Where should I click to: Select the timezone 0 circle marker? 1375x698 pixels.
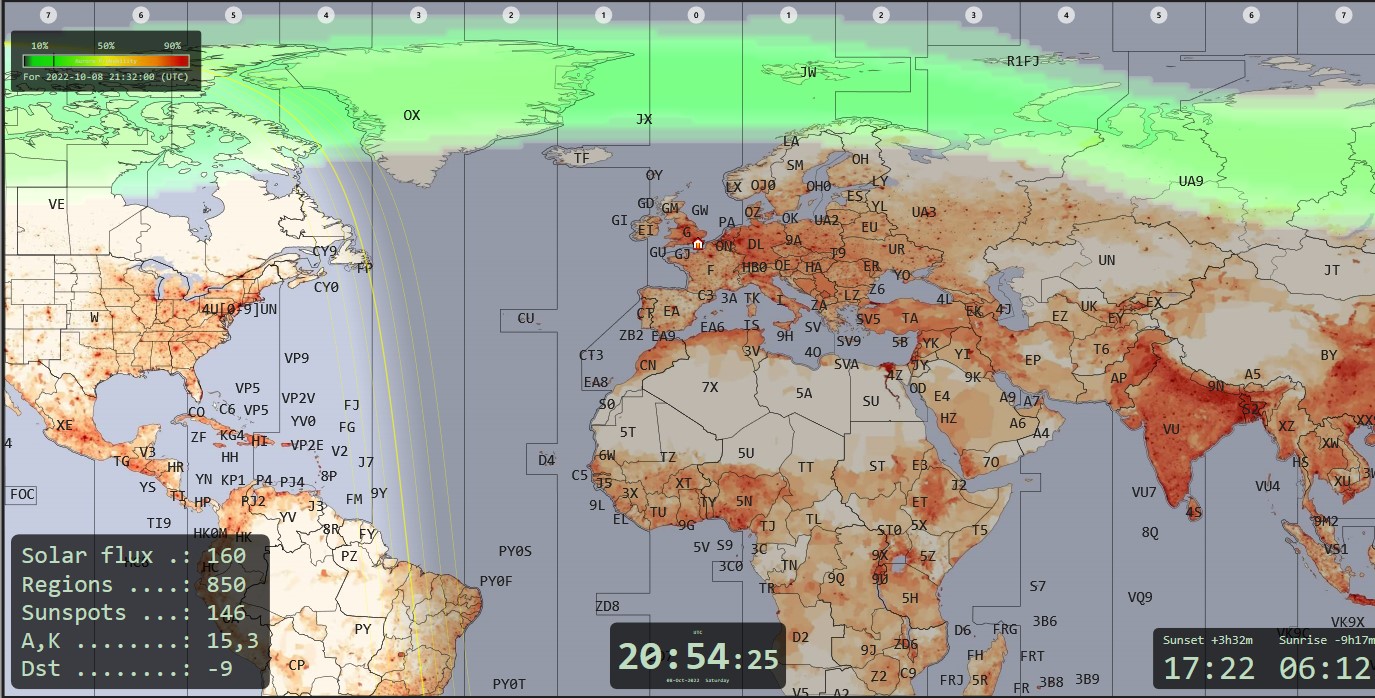696,15
